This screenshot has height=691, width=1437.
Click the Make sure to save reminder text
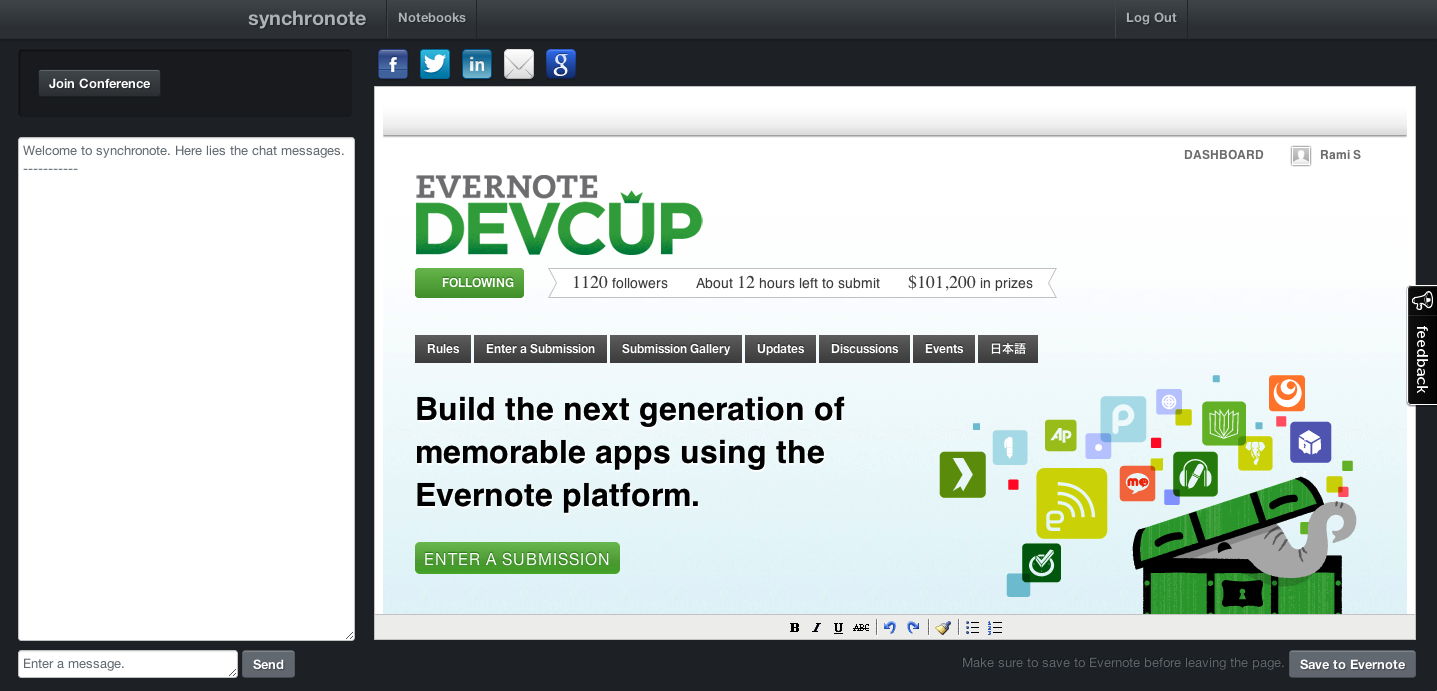click(x=1123, y=663)
